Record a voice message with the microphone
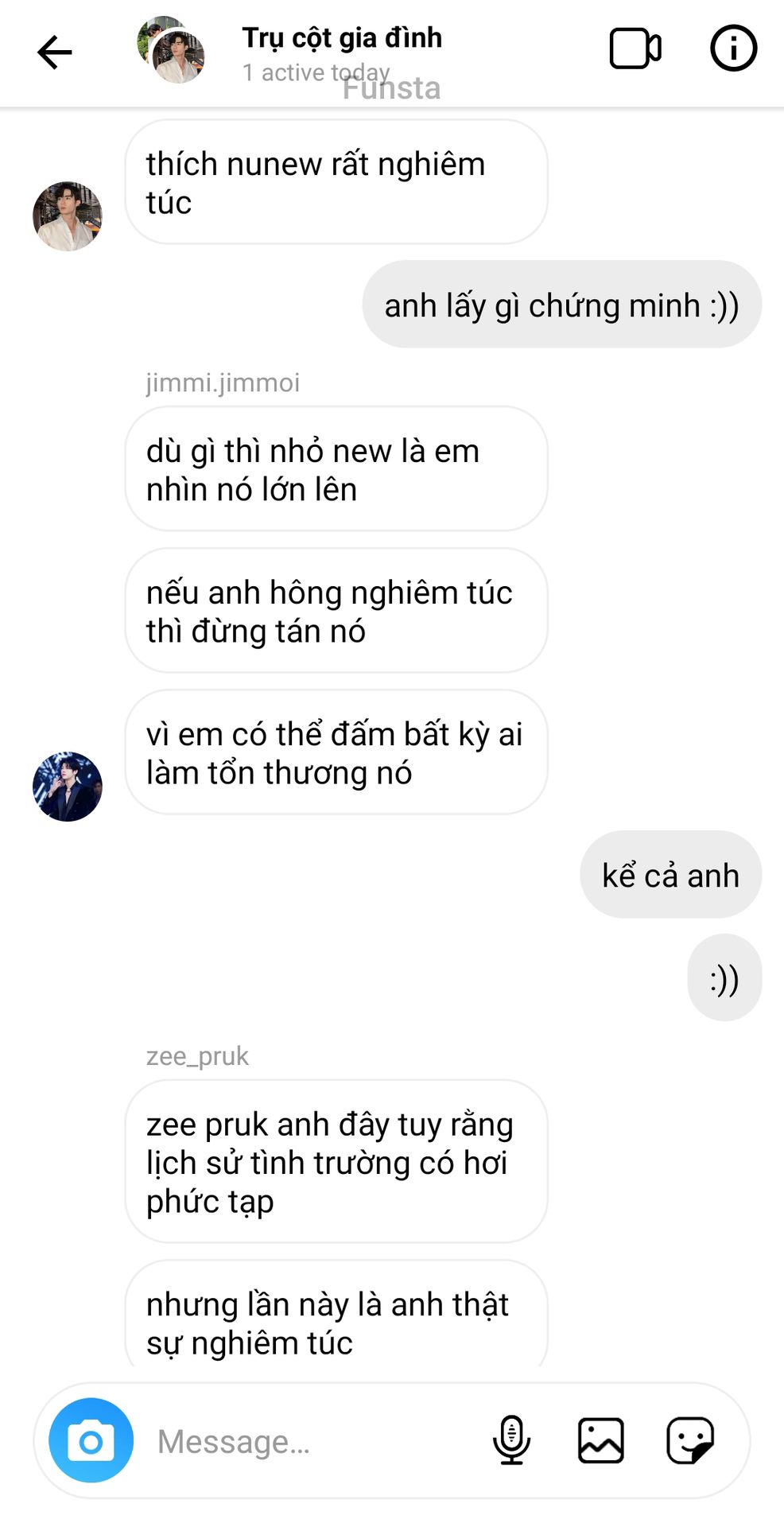This screenshot has height=1527, width=784. coord(511,1440)
